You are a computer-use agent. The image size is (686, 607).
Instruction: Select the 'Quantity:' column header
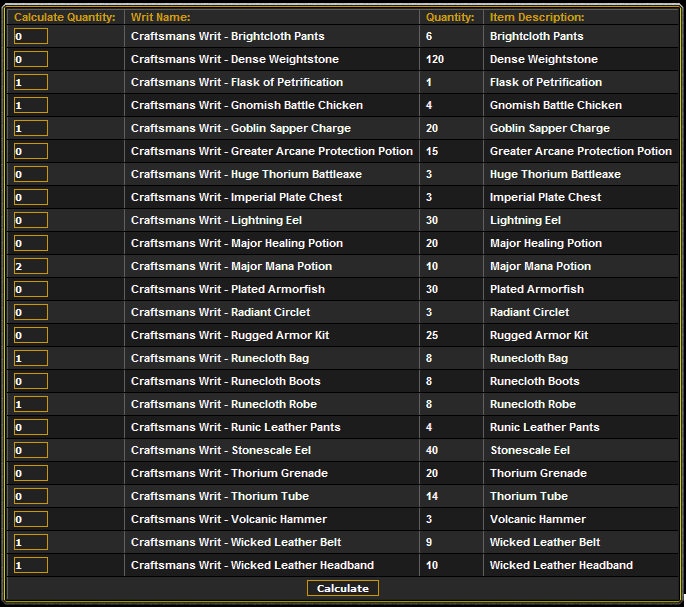450,17
